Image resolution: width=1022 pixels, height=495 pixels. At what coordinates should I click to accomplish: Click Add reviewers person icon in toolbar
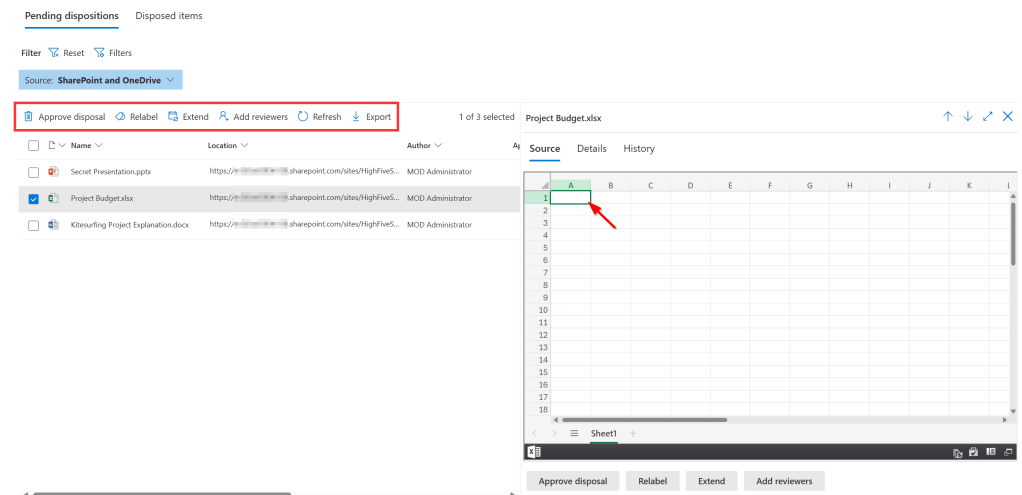224,117
